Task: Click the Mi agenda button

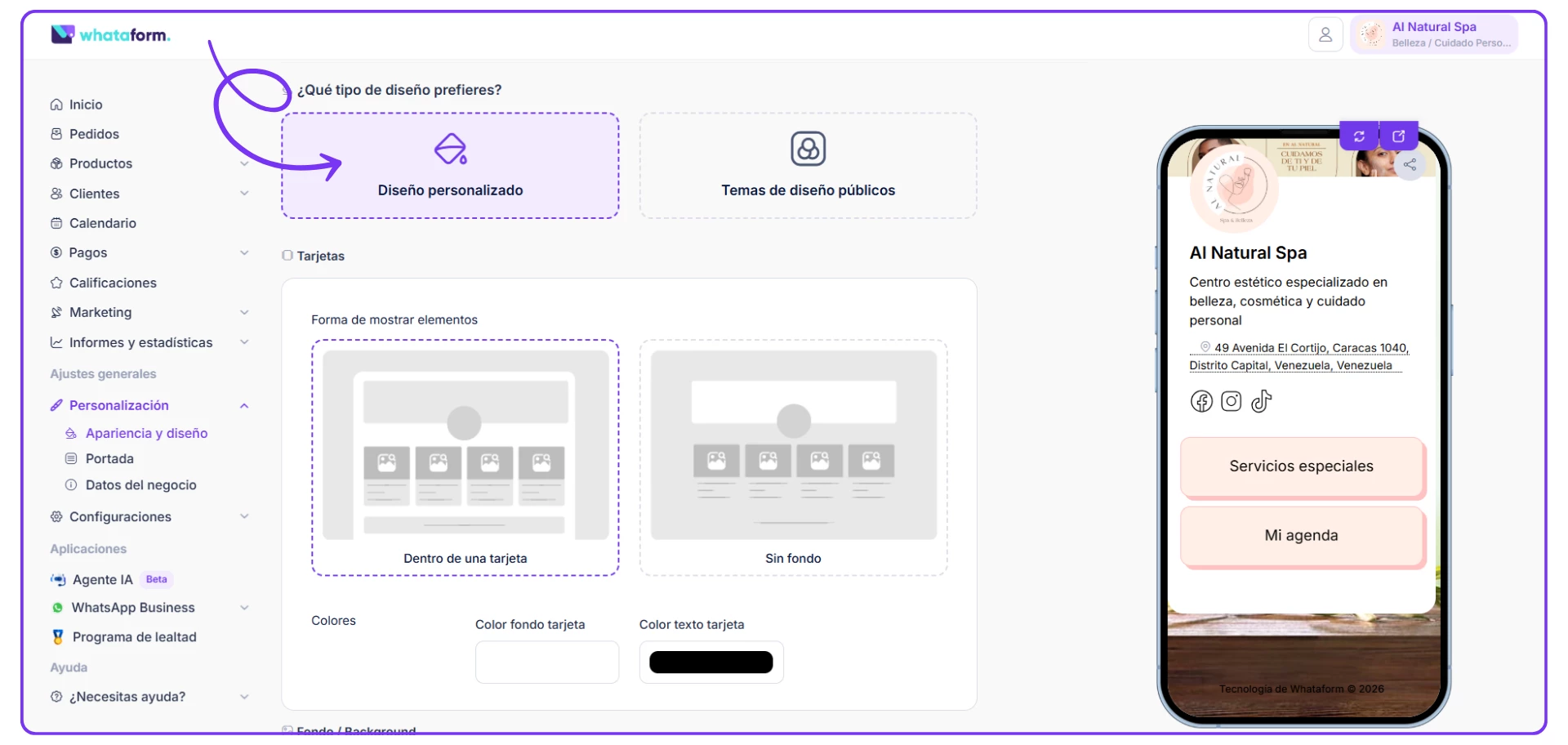Action: pos(1301,536)
